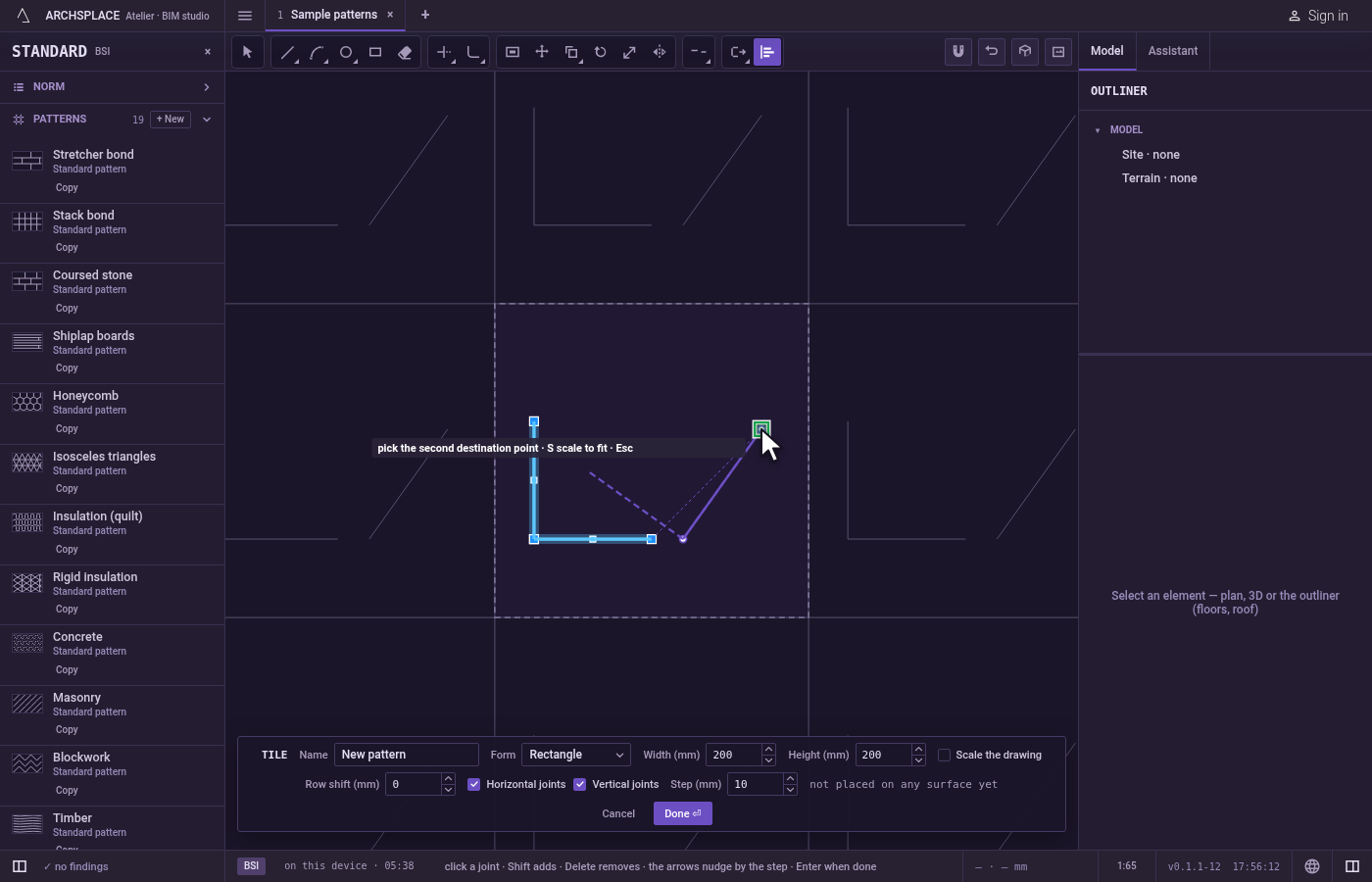Increase the Width (mm) stepper value
This screenshot has width=1372, height=882.
pyautogui.click(x=768, y=750)
